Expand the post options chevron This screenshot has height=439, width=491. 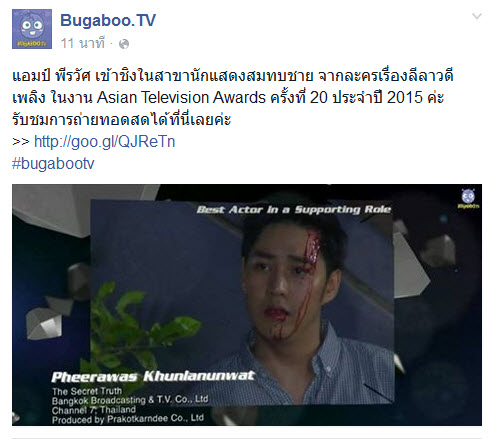pos(477,16)
